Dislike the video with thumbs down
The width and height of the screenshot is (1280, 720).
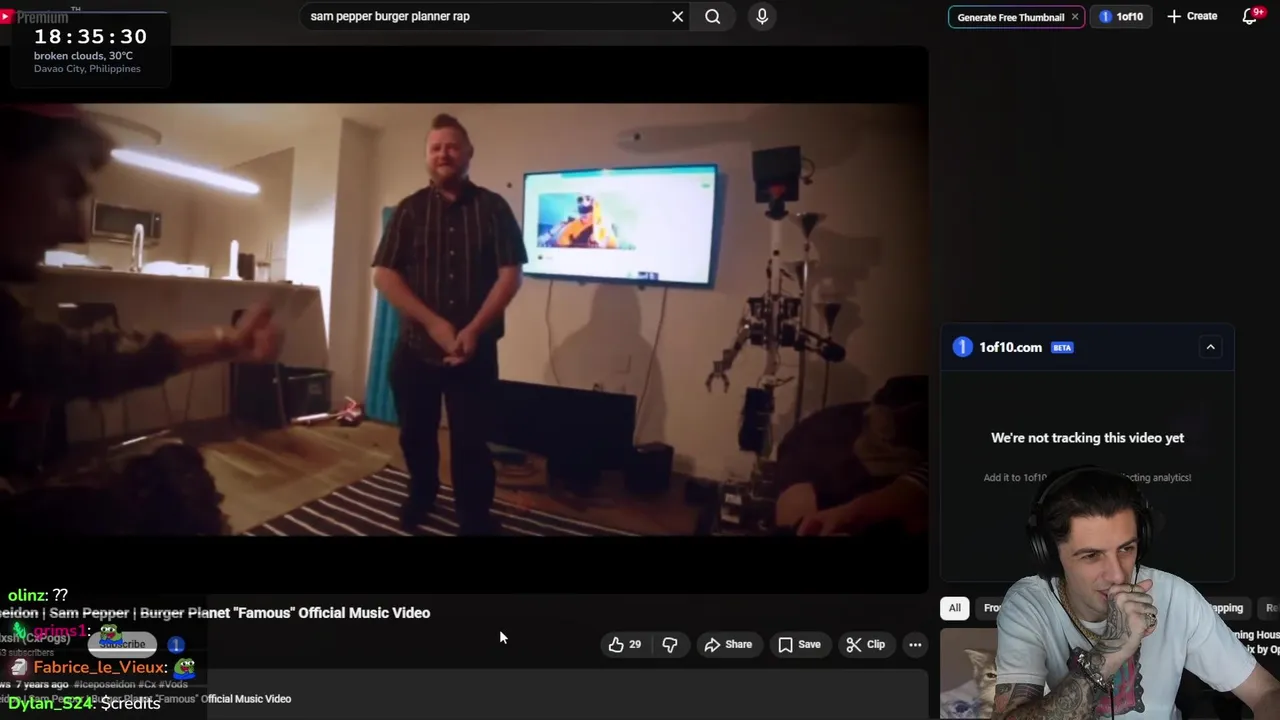click(x=670, y=645)
